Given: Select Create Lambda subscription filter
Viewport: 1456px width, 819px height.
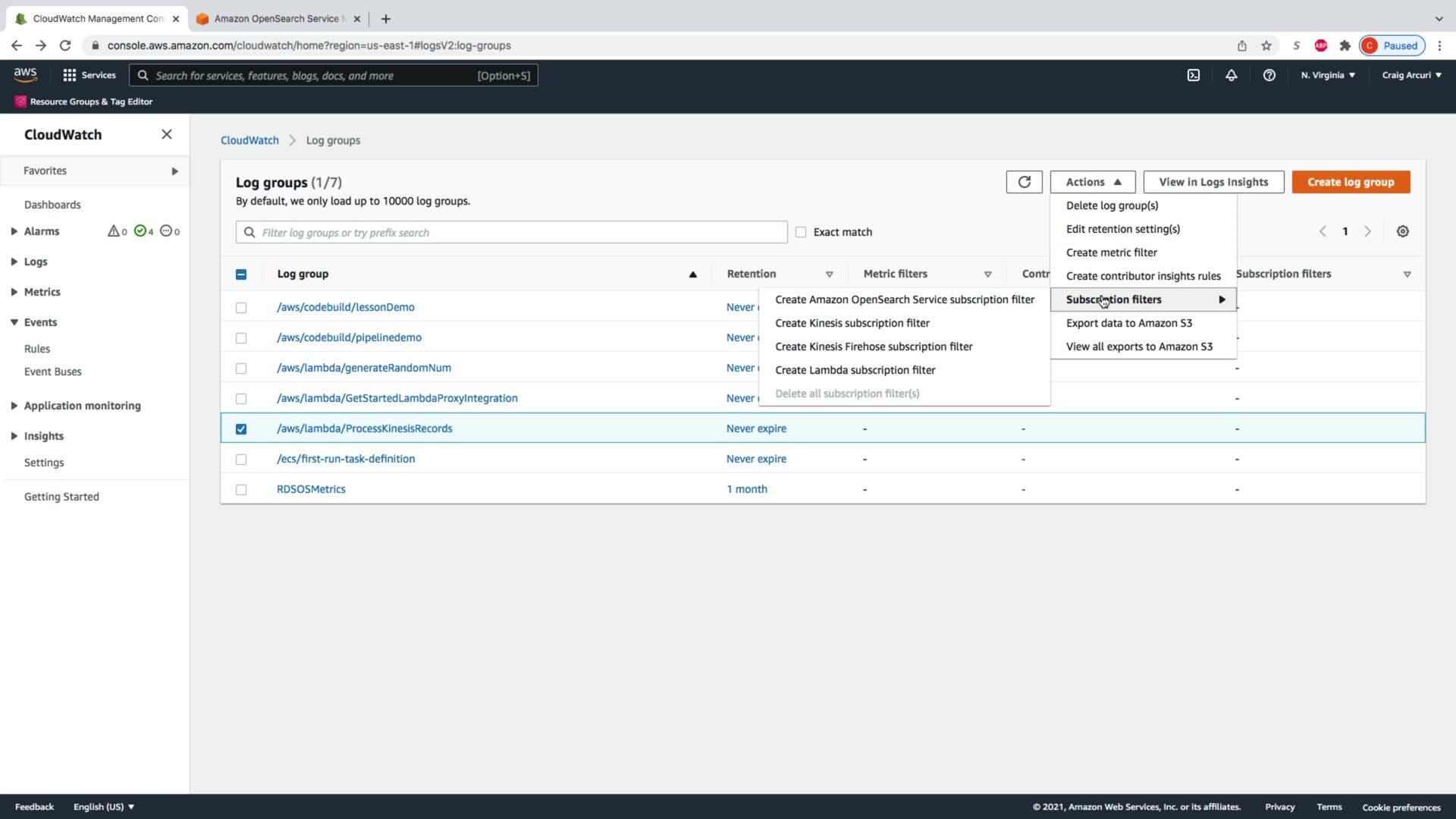Looking at the screenshot, I should [x=855, y=370].
